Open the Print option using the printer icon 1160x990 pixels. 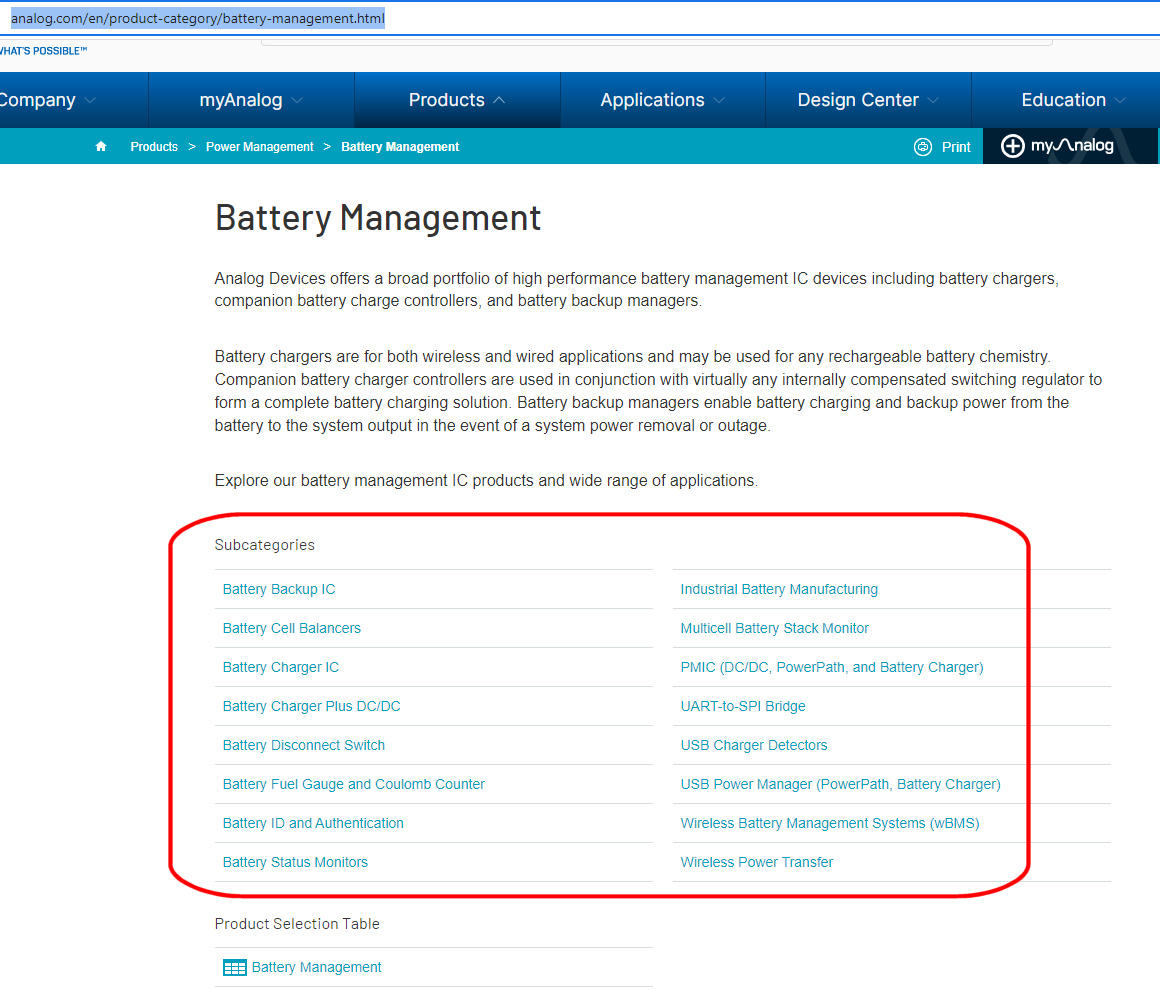coord(922,146)
